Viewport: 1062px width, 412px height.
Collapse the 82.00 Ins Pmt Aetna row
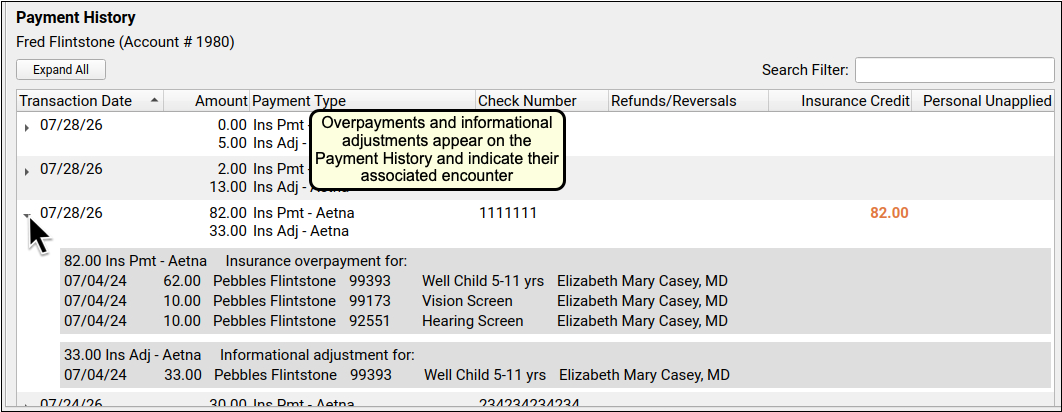coord(27,215)
